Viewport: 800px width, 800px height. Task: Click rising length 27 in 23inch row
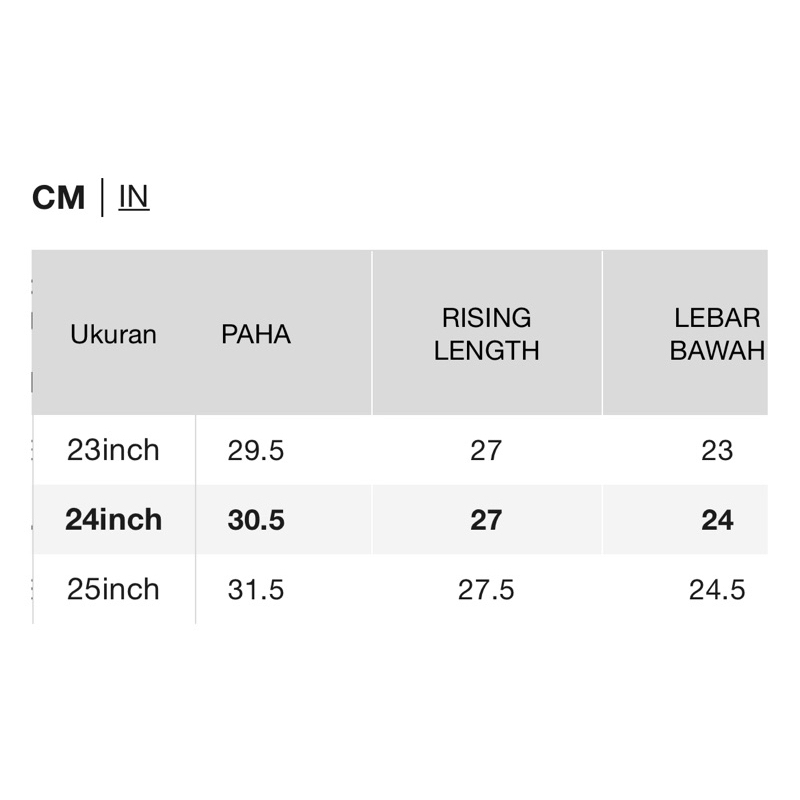click(x=486, y=451)
